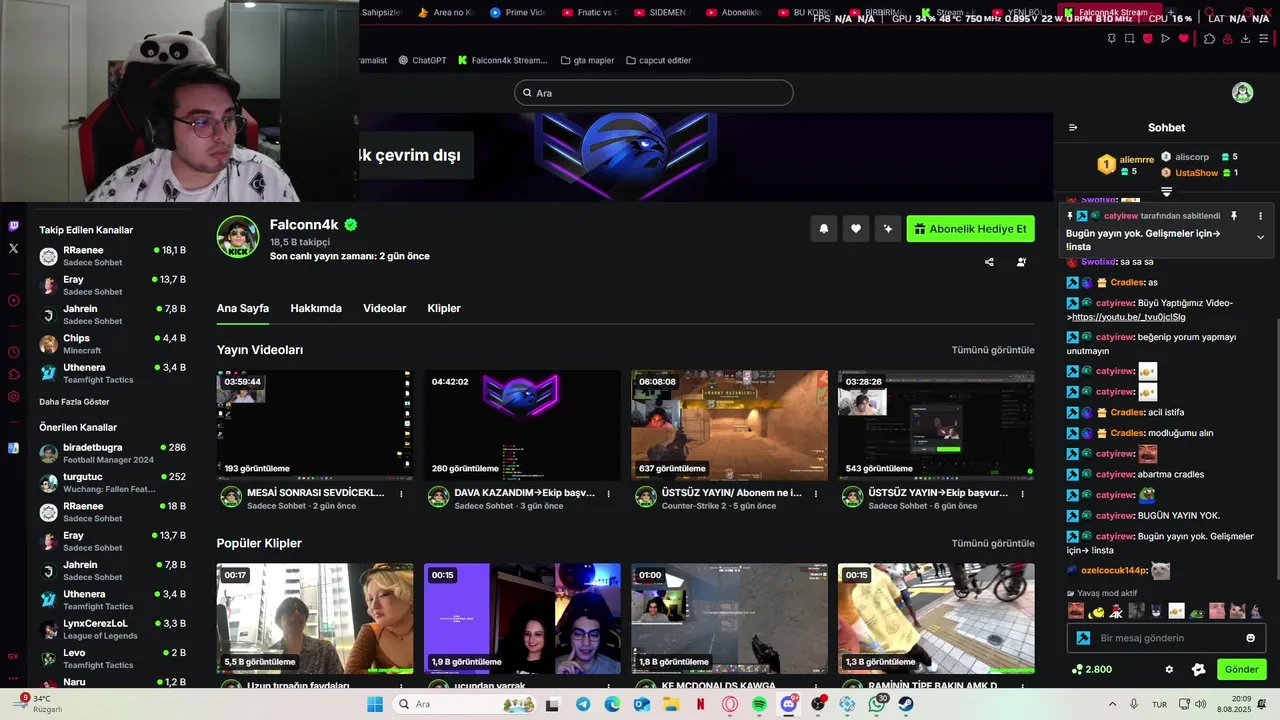Open Spotify from the Windows taskbar
This screenshot has height=720, width=1280.
click(x=759, y=704)
